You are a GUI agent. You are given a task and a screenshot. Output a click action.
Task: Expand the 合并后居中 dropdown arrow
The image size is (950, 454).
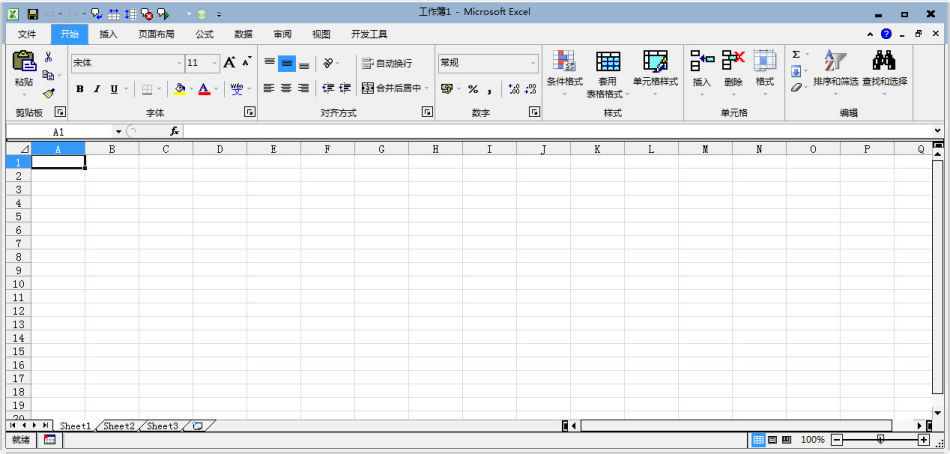pos(426,89)
